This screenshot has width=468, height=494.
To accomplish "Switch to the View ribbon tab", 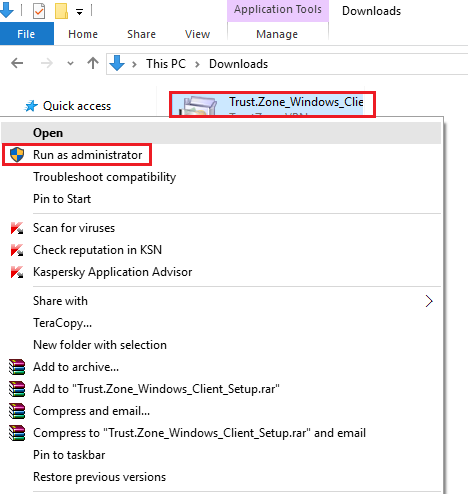I will [197, 34].
